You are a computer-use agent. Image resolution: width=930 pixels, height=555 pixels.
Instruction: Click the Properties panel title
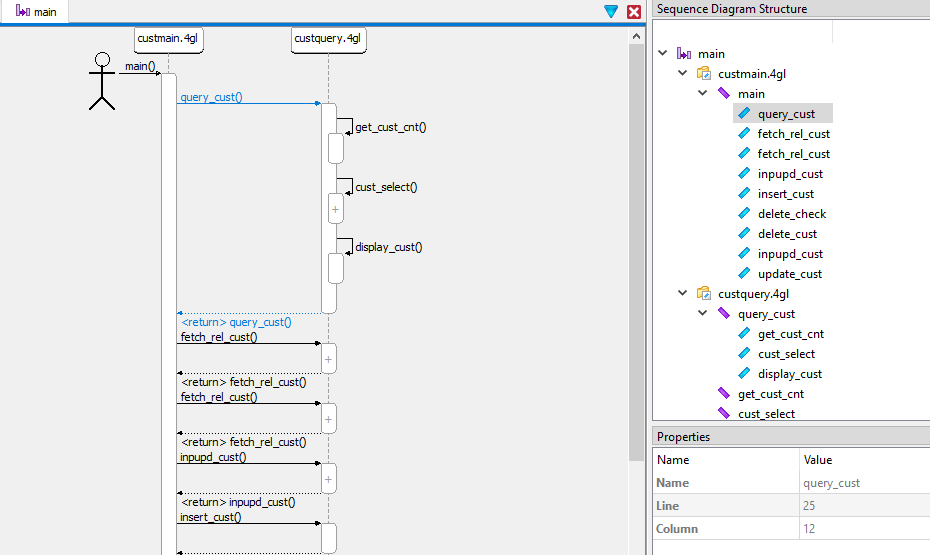[683, 437]
